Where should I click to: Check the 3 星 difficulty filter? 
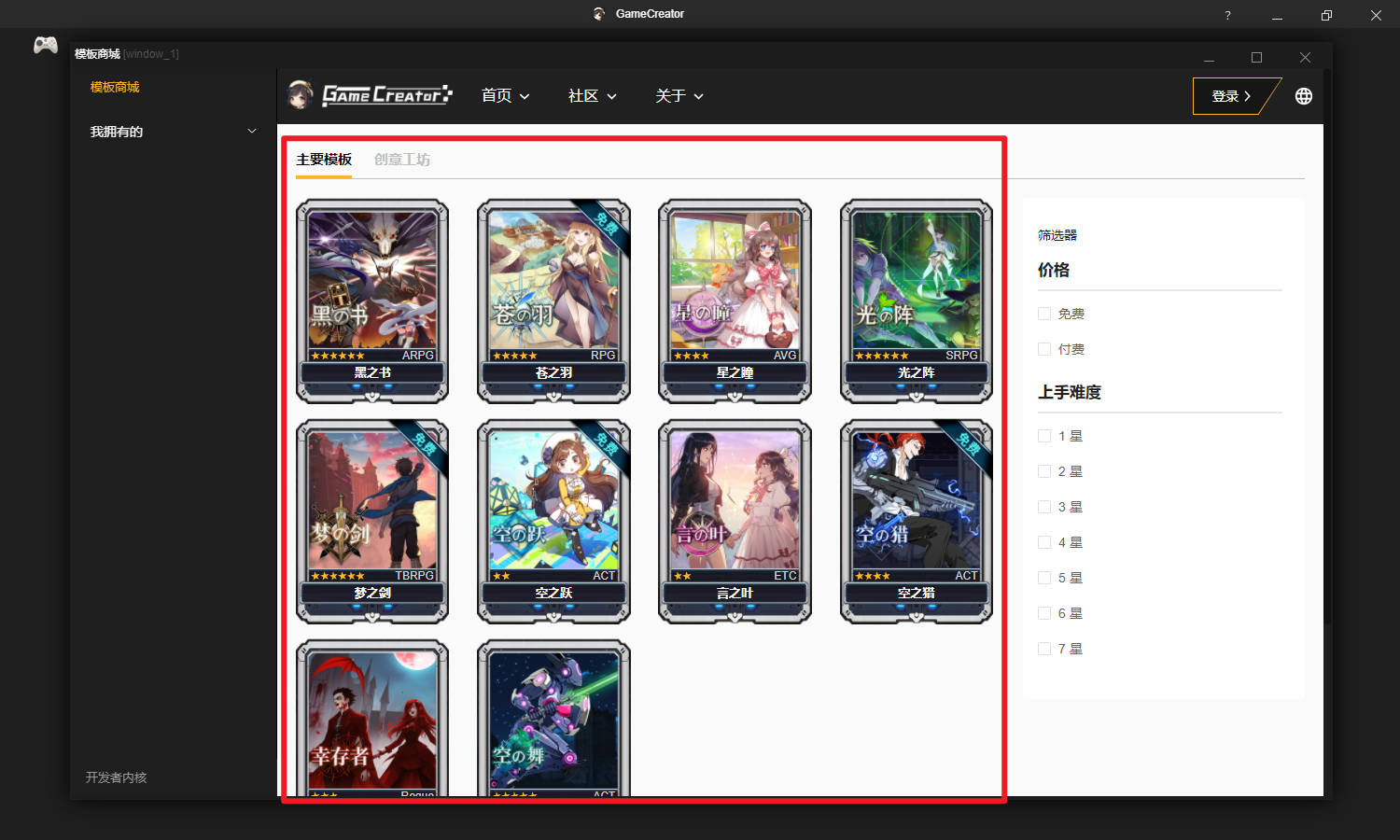click(x=1044, y=507)
